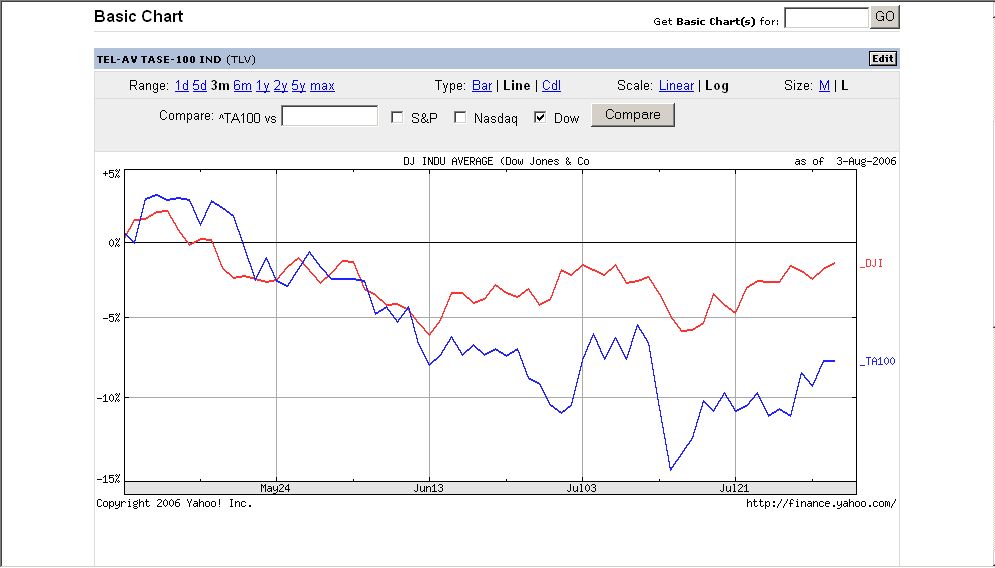995x568 pixels.
Task: Uncheck the Dow comparison checkbox
Action: tap(540, 117)
